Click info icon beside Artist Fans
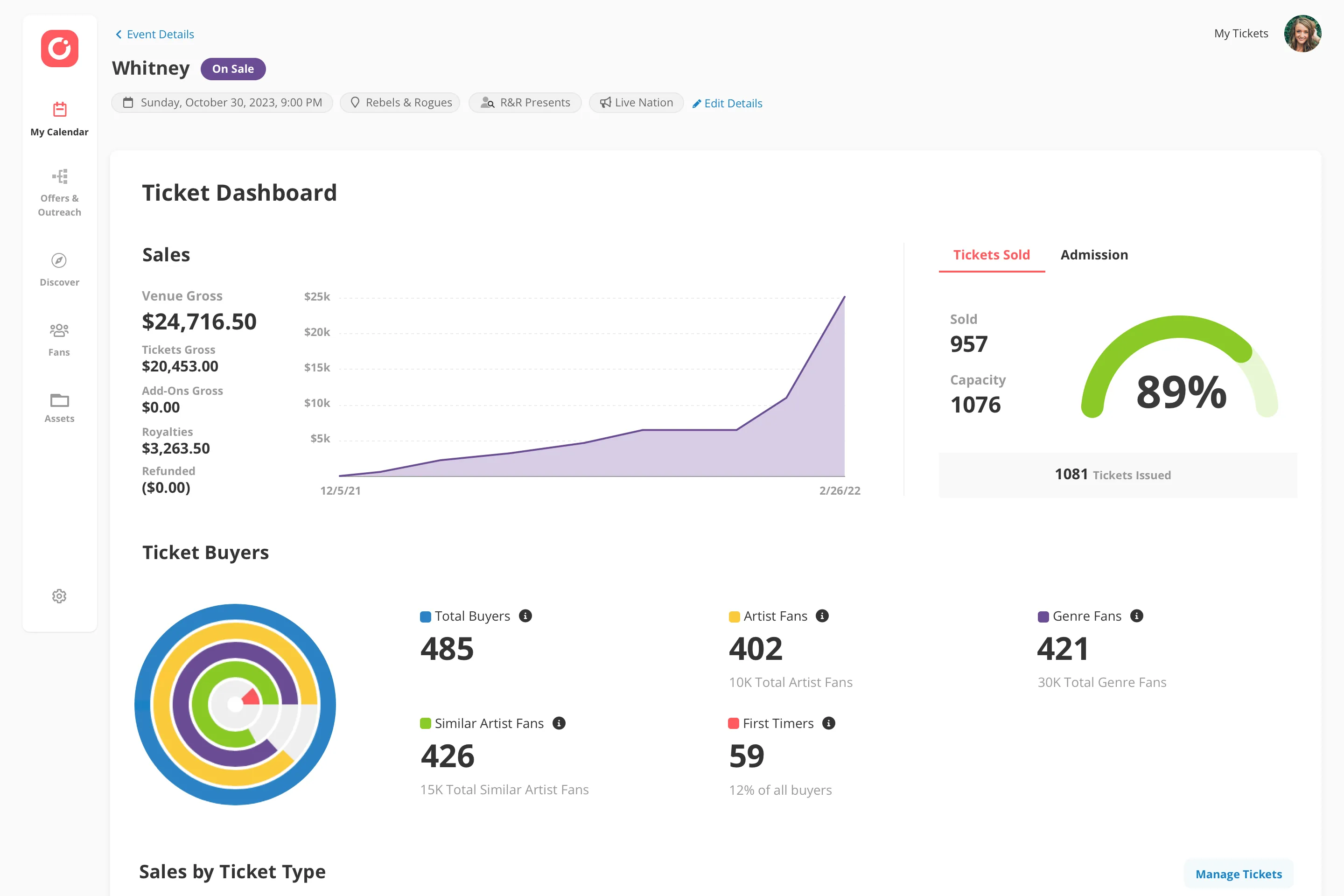This screenshot has width=1344, height=896. tap(822, 616)
